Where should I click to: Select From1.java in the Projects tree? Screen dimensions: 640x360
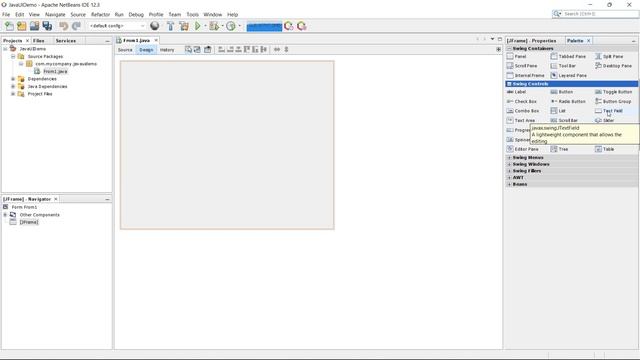click(x=56, y=71)
